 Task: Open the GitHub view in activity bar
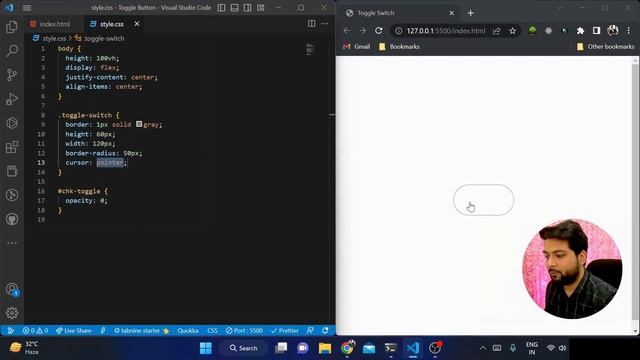pos(12,219)
